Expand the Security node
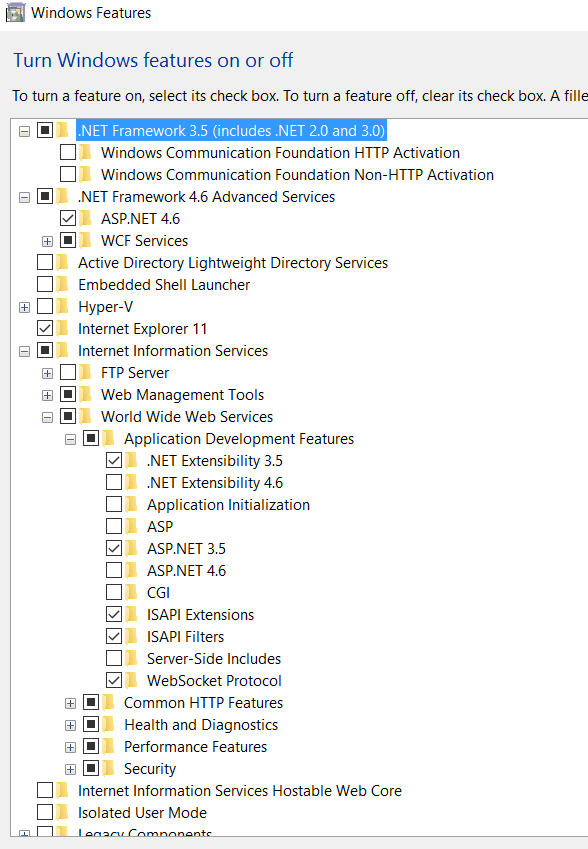Image resolution: width=588 pixels, height=849 pixels. coord(70,769)
